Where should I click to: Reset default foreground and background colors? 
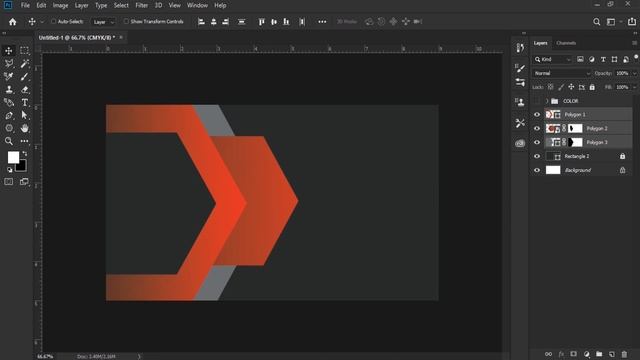9,170
